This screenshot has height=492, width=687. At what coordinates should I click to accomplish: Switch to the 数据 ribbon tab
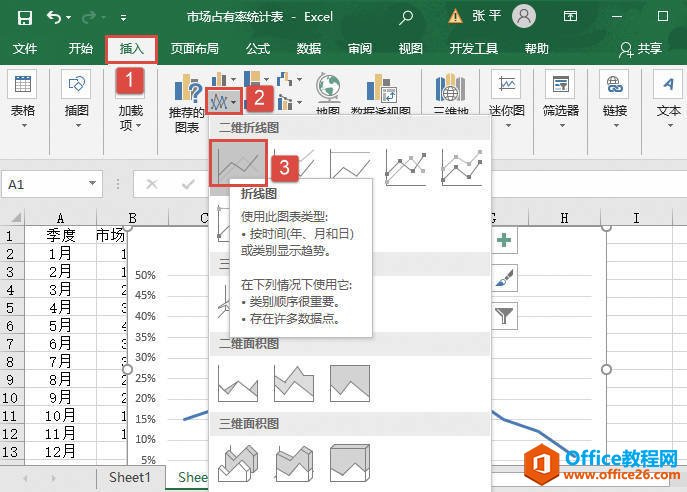[x=309, y=48]
